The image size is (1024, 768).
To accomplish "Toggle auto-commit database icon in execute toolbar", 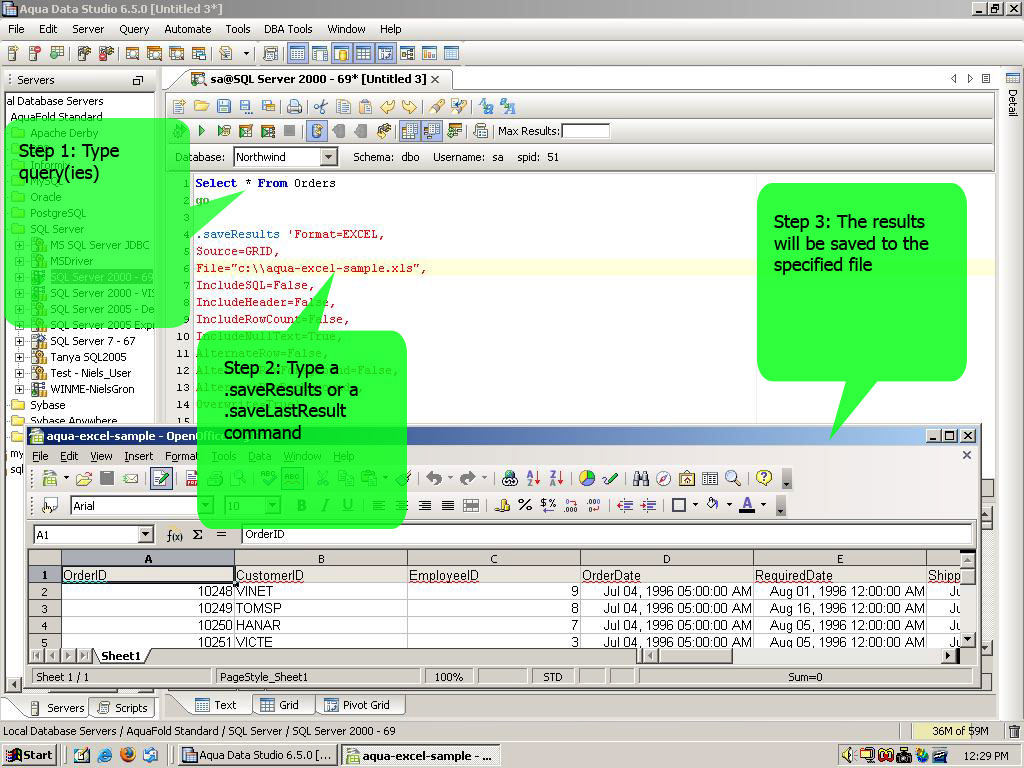I will pyautogui.click(x=317, y=131).
